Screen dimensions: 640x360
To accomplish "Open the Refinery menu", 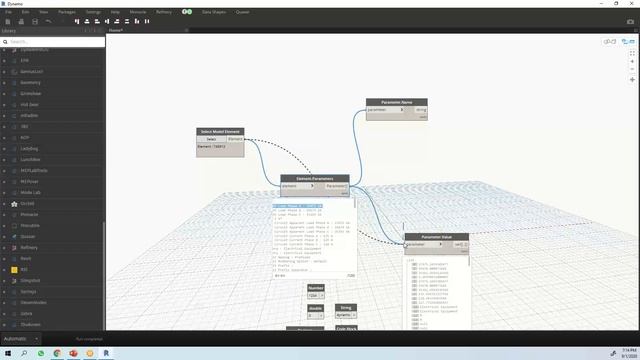I will (164, 12).
